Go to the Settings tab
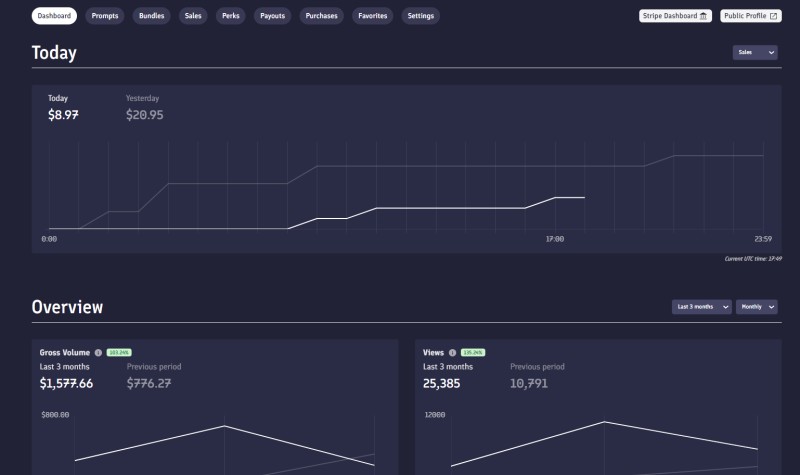800x475 pixels. coord(420,16)
